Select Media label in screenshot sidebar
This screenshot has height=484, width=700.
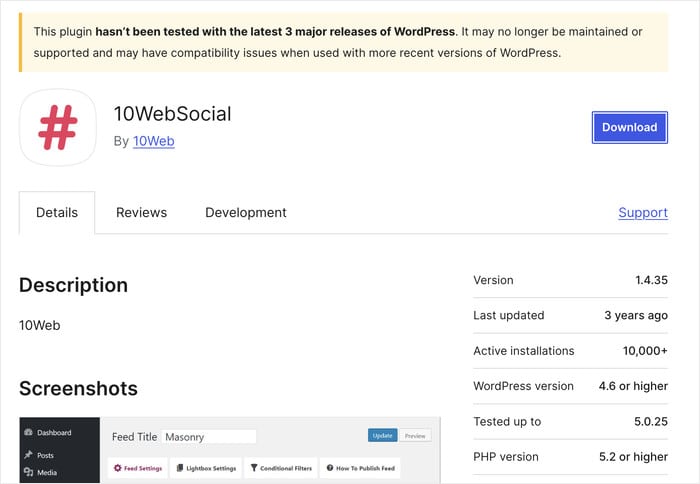pyautogui.click(x=47, y=472)
